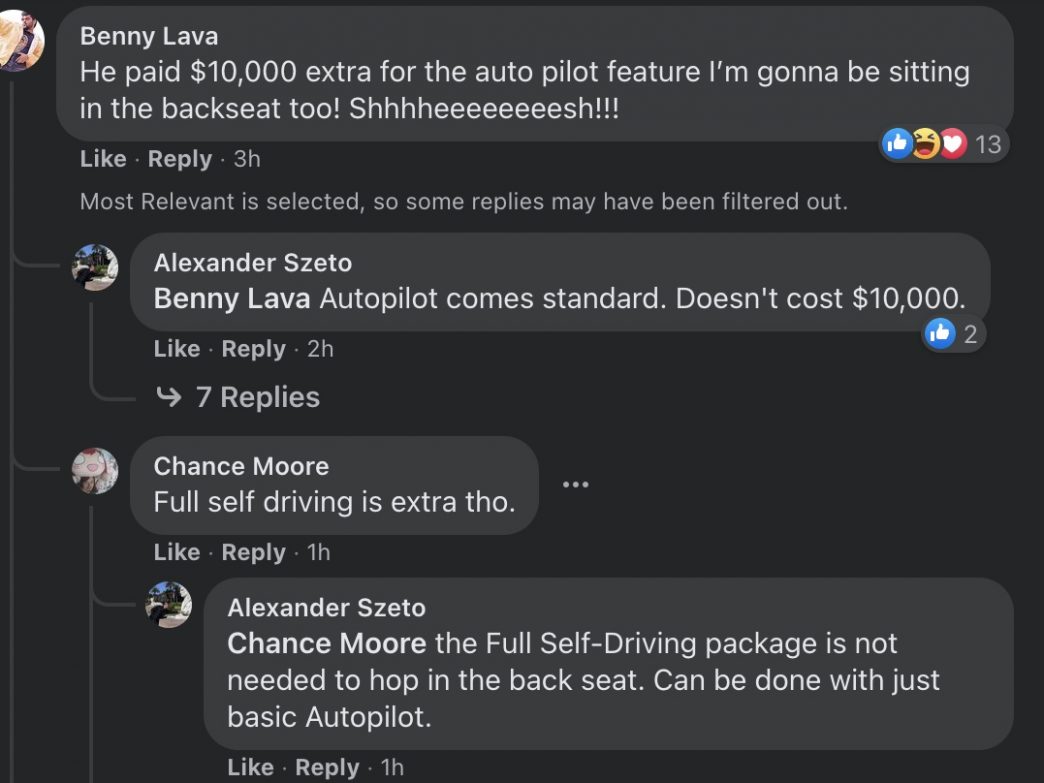Click the reply arrow icon next to 7 Replies

point(168,397)
